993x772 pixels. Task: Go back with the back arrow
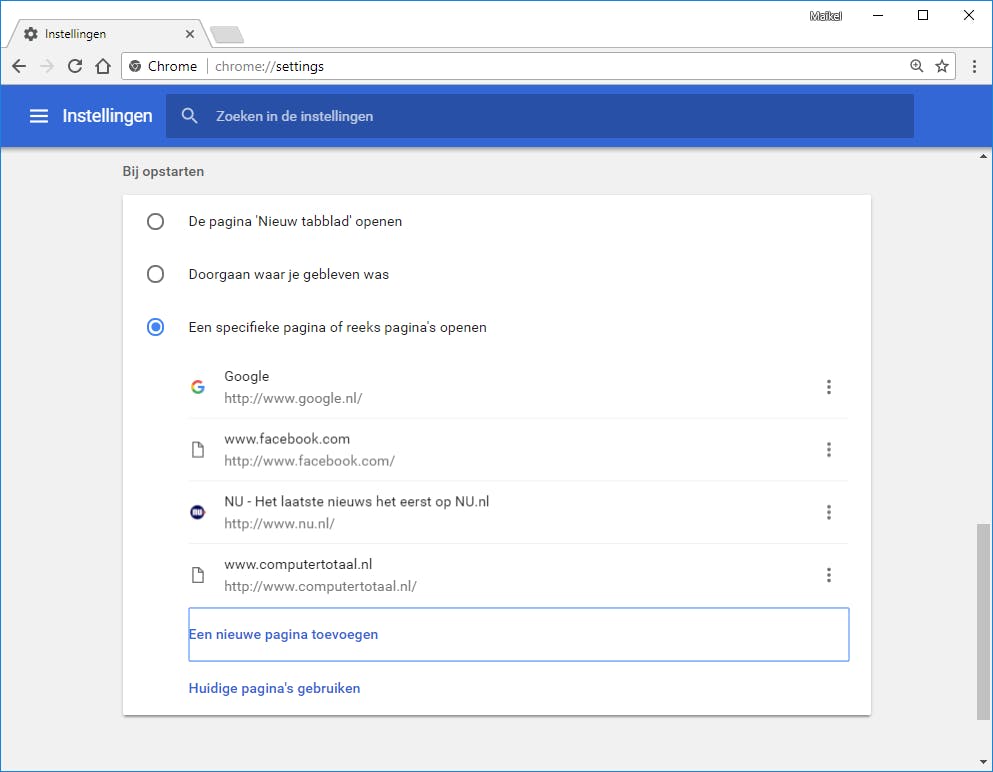pyautogui.click(x=19, y=66)
